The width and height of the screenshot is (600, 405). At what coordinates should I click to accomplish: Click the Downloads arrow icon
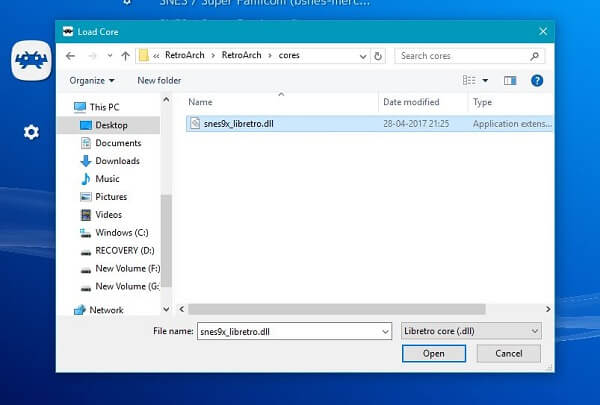point(86,161)
